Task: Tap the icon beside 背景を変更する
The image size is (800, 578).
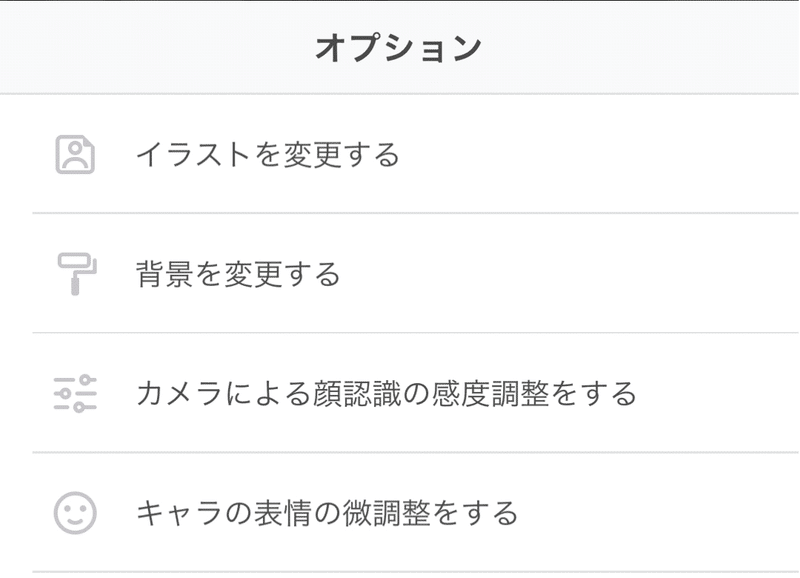Action: tap(75, 274)
